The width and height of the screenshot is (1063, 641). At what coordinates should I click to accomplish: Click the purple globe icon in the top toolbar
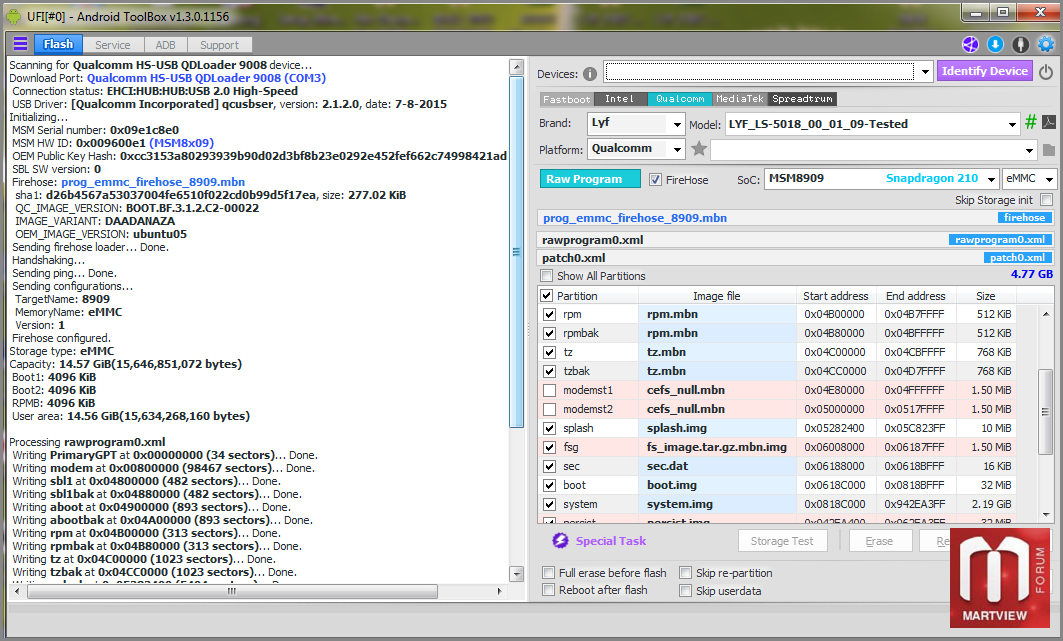[970, 45]
